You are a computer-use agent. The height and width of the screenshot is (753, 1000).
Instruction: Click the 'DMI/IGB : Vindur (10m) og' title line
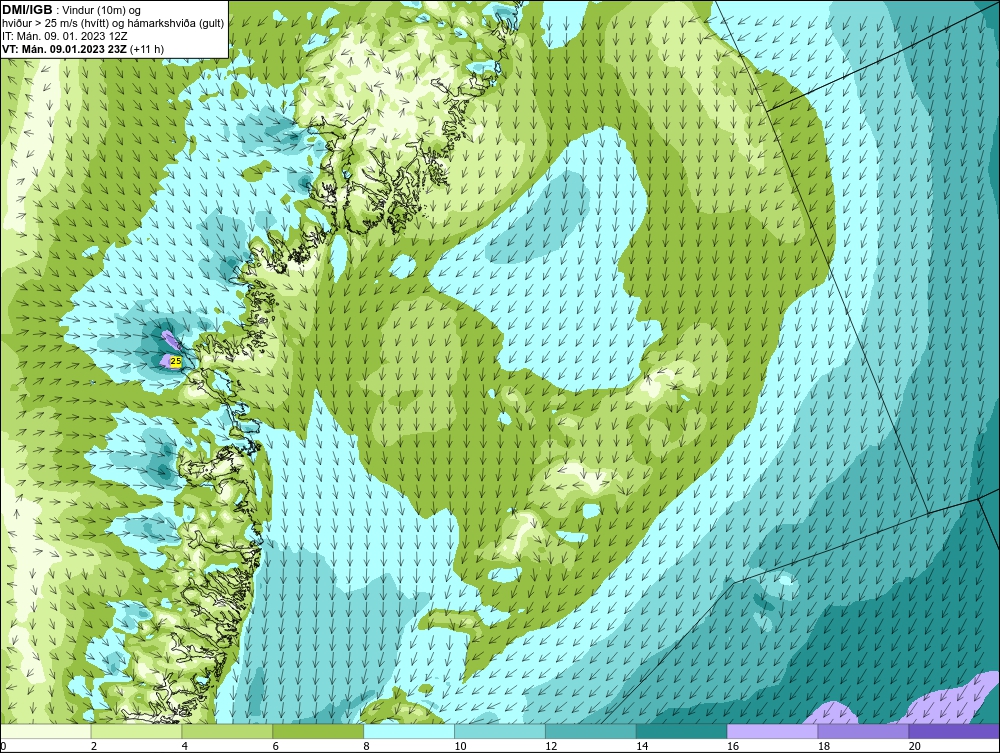[x=72, y=10]
